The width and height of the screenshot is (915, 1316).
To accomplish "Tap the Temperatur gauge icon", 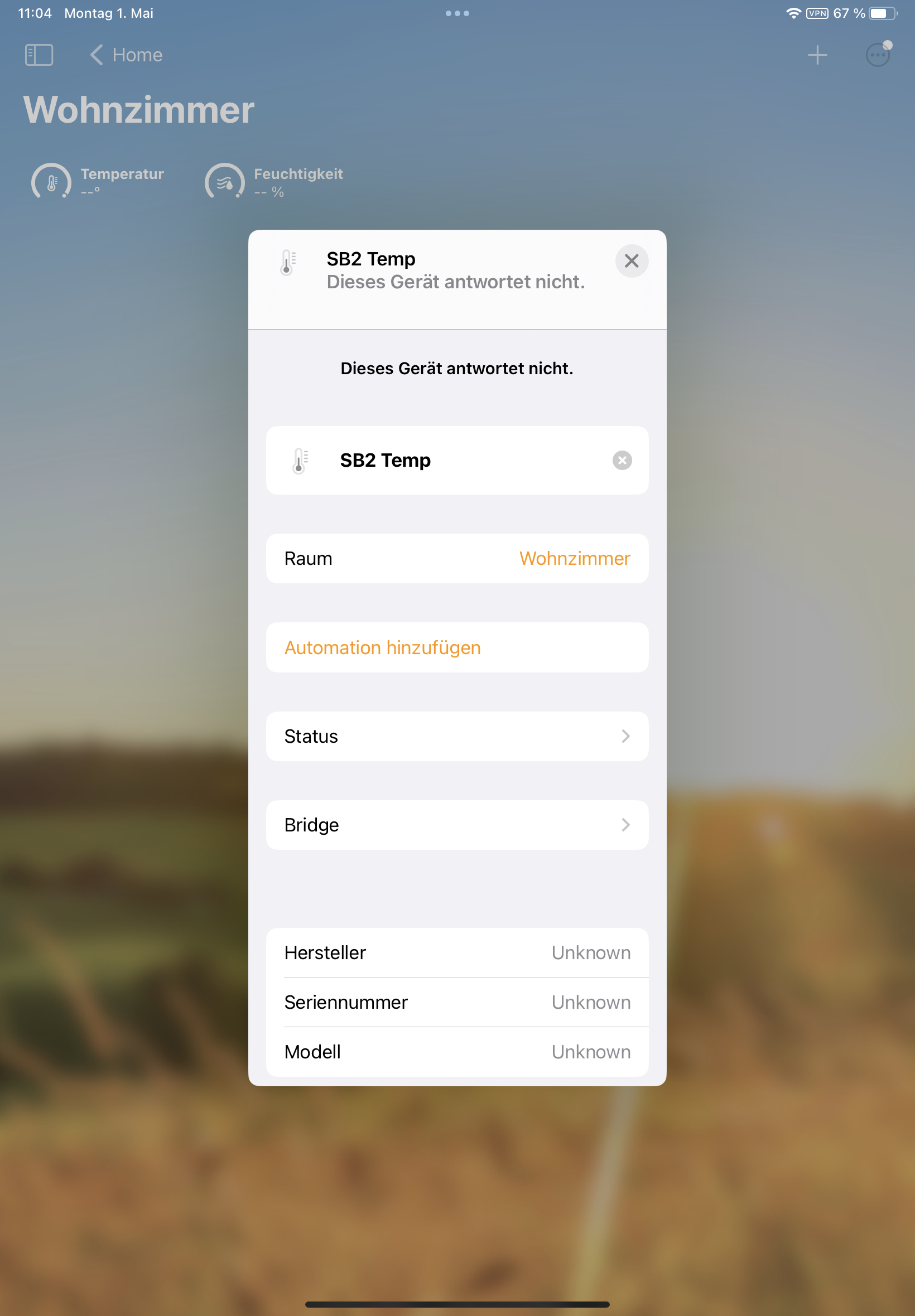I will point(51,182).
